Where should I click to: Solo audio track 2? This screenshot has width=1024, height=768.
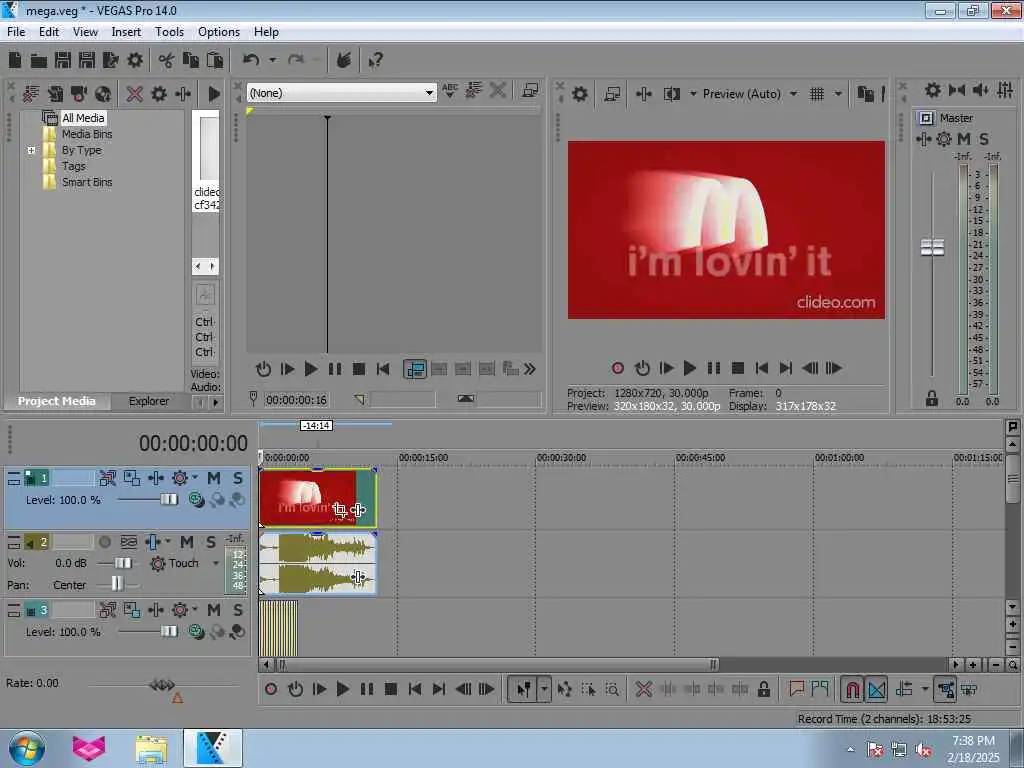211,542
